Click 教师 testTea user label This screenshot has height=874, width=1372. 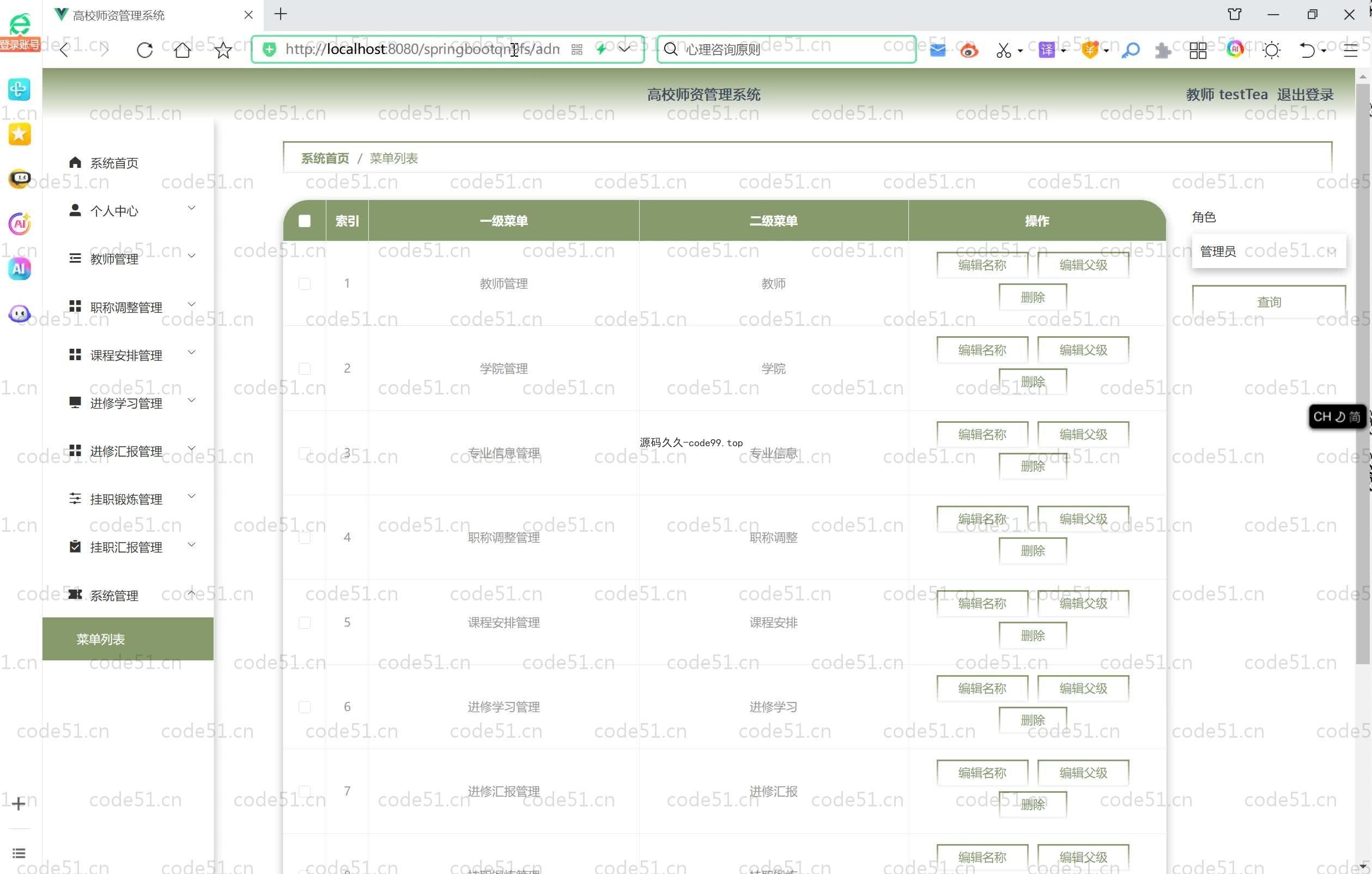[1226, 95]
